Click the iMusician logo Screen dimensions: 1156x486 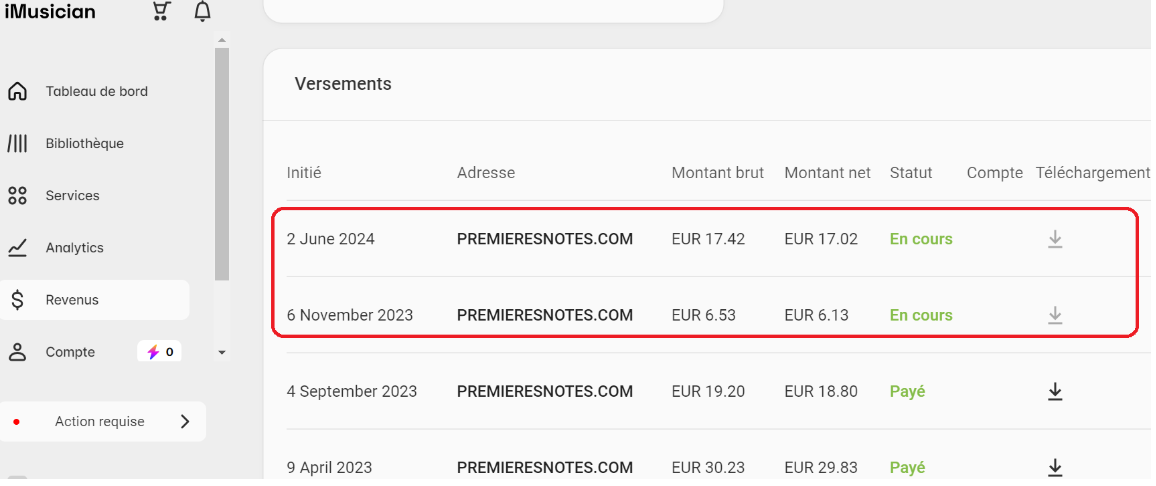tap(50, 11)
